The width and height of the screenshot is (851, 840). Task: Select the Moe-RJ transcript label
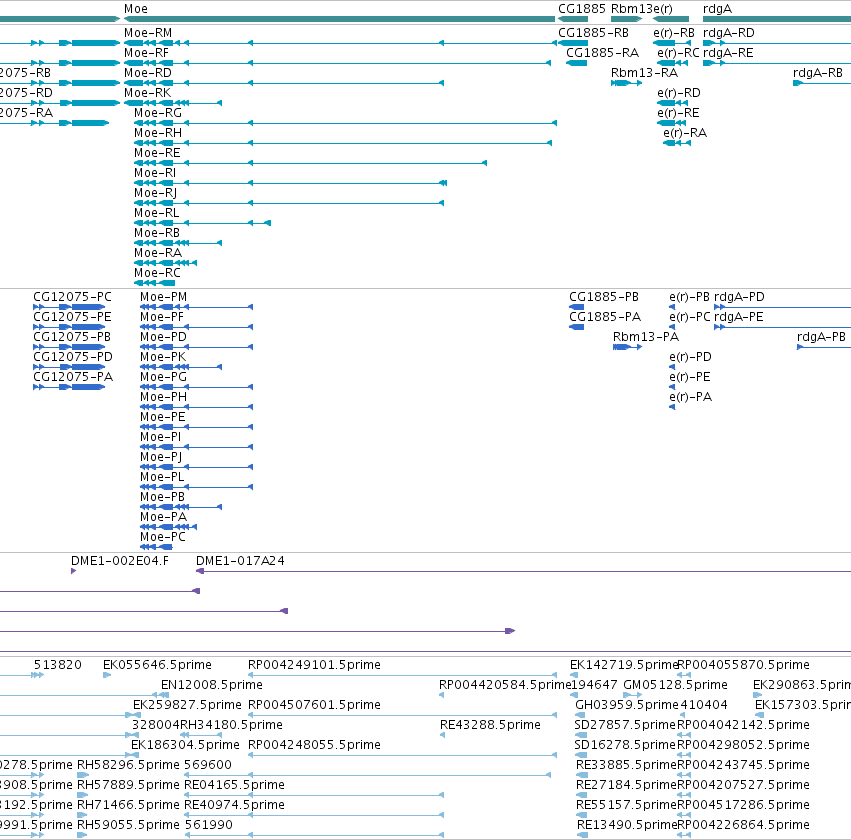tap(155, 193)
